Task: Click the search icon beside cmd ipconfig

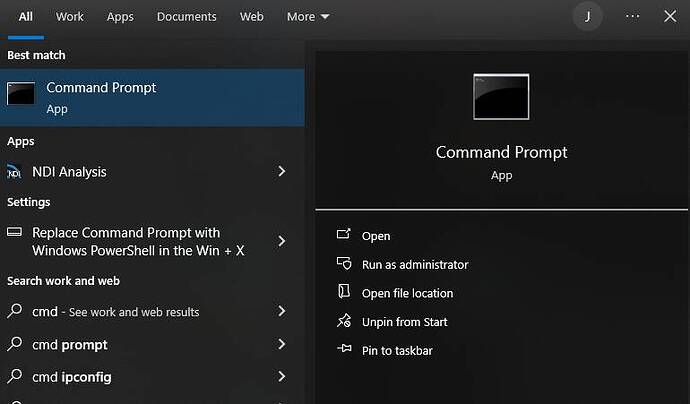Action: 15,377
